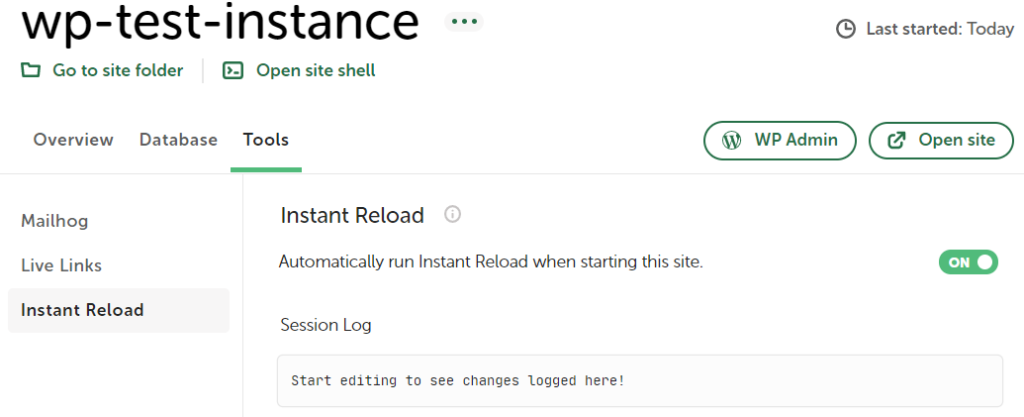Click the wp-test-instance site title

[220, 23]
